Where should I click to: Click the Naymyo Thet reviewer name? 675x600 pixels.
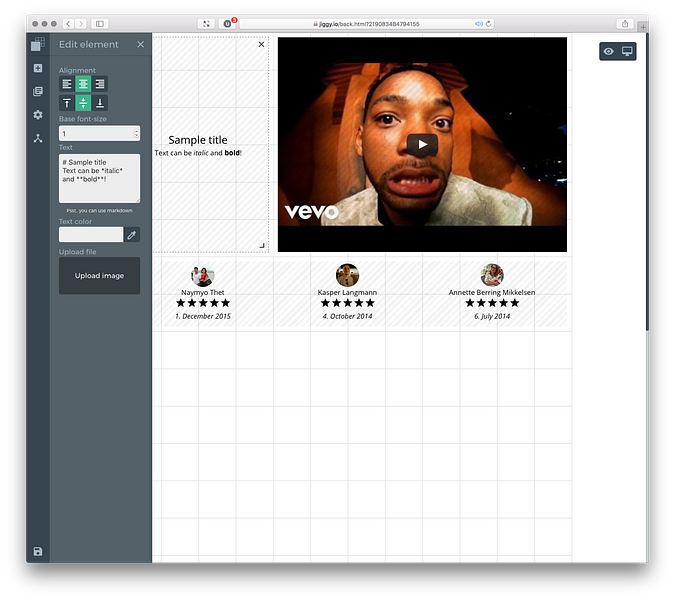point(202,292)
